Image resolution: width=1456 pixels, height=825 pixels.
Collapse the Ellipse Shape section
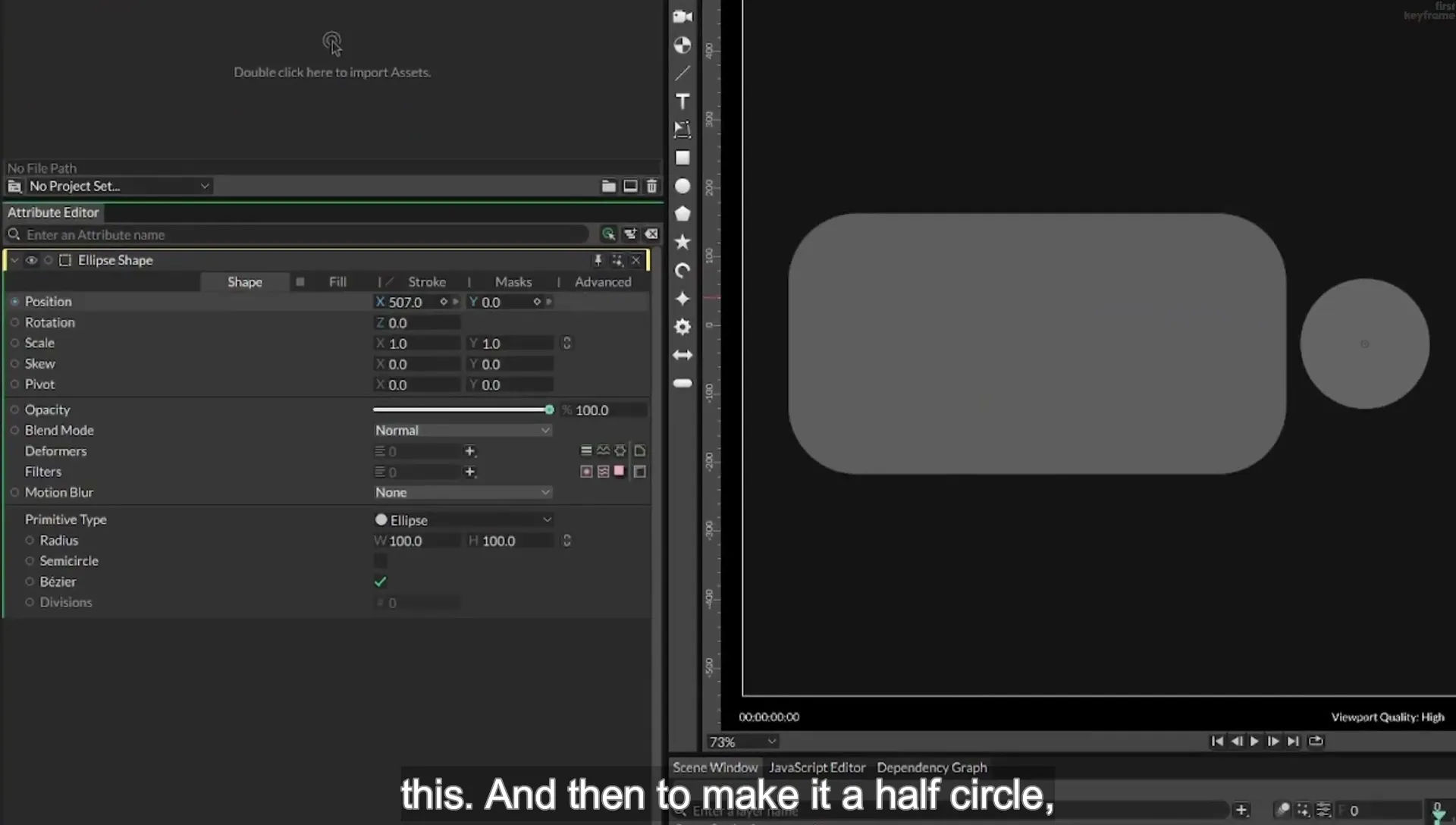click(14, 260)
